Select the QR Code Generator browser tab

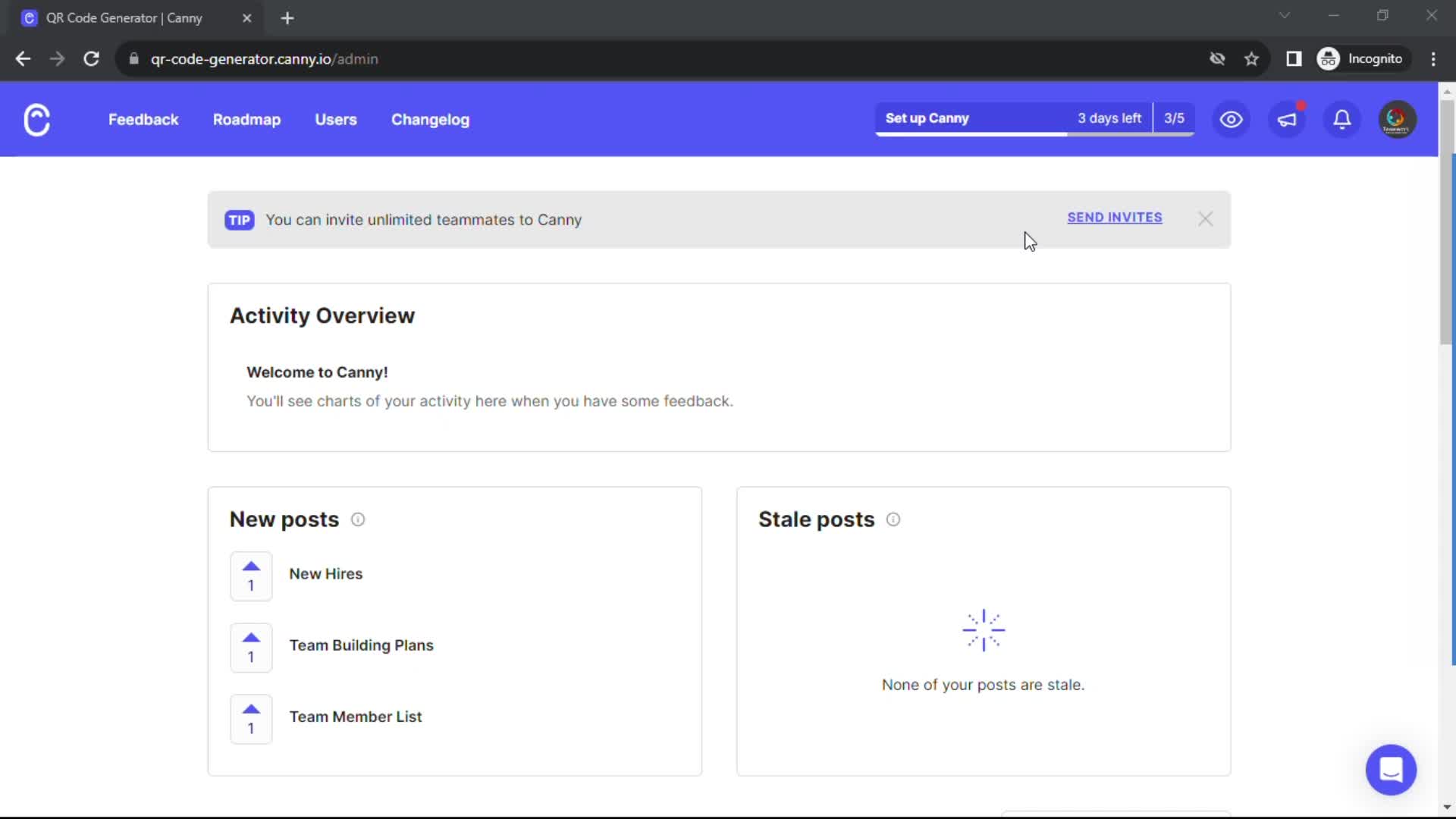click(x=125, y=17)
